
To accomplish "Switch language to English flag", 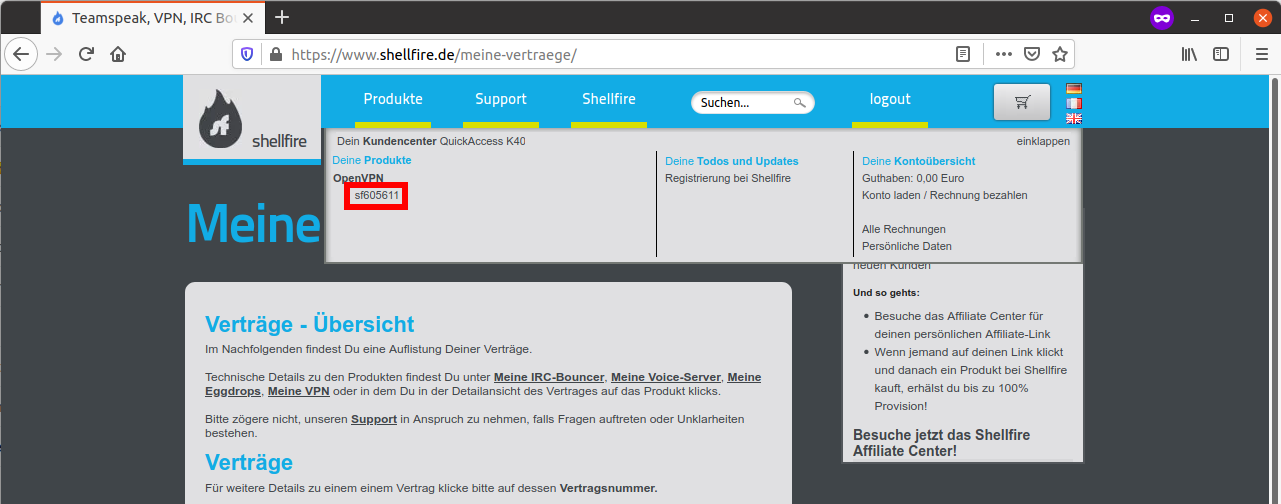I will point(1074,118).
